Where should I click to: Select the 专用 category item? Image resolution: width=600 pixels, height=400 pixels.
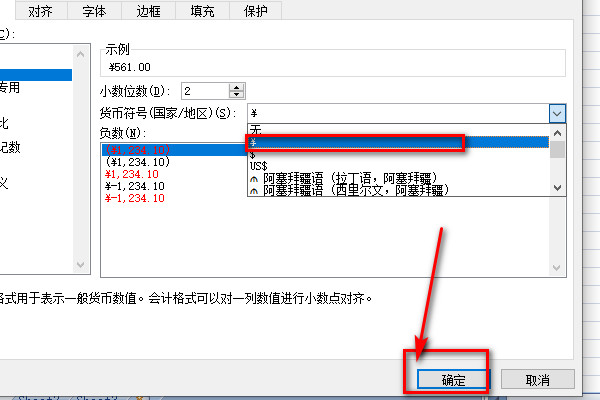point(10,88)
